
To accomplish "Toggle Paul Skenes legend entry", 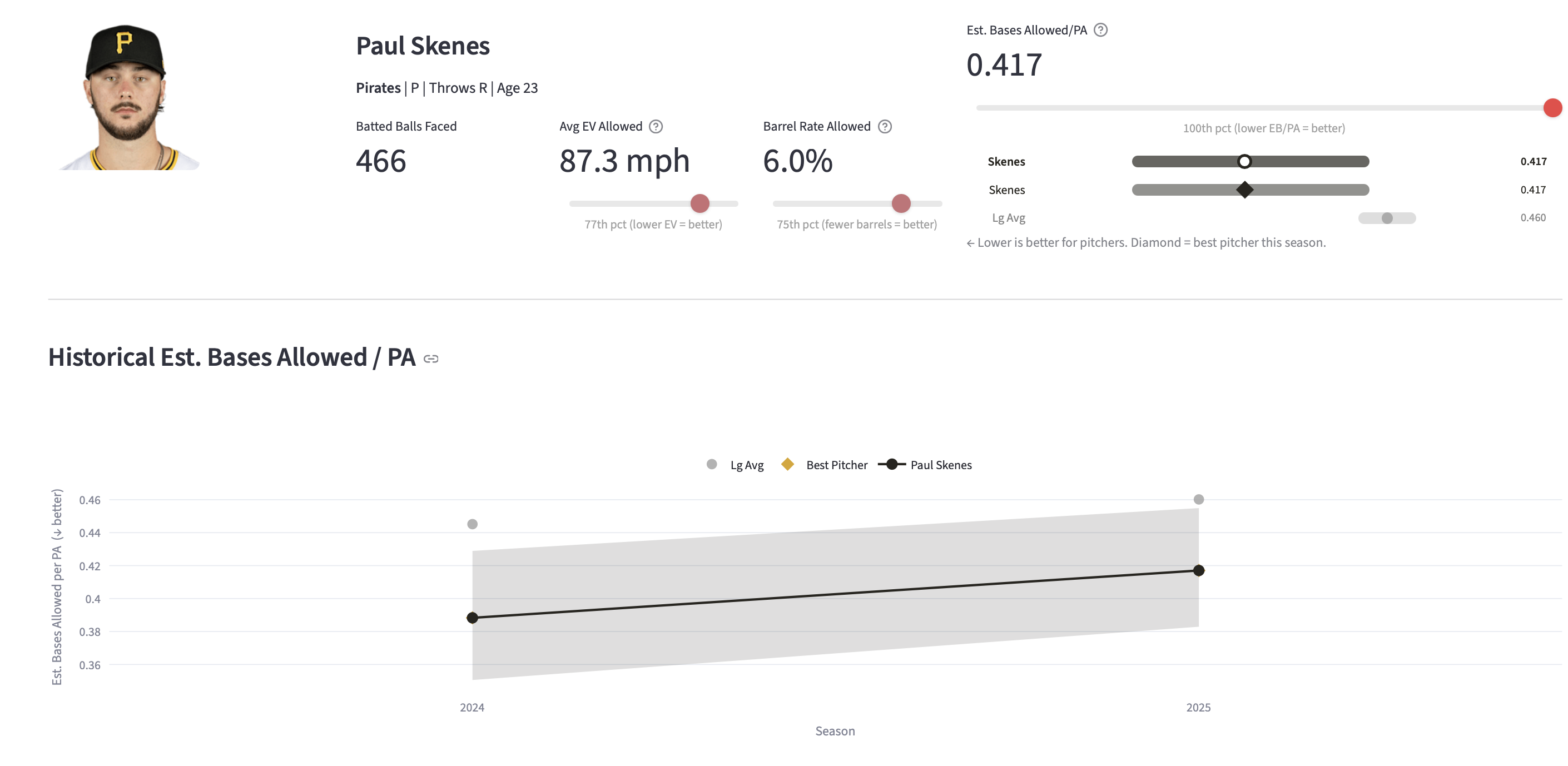I will tap(925, 465).
